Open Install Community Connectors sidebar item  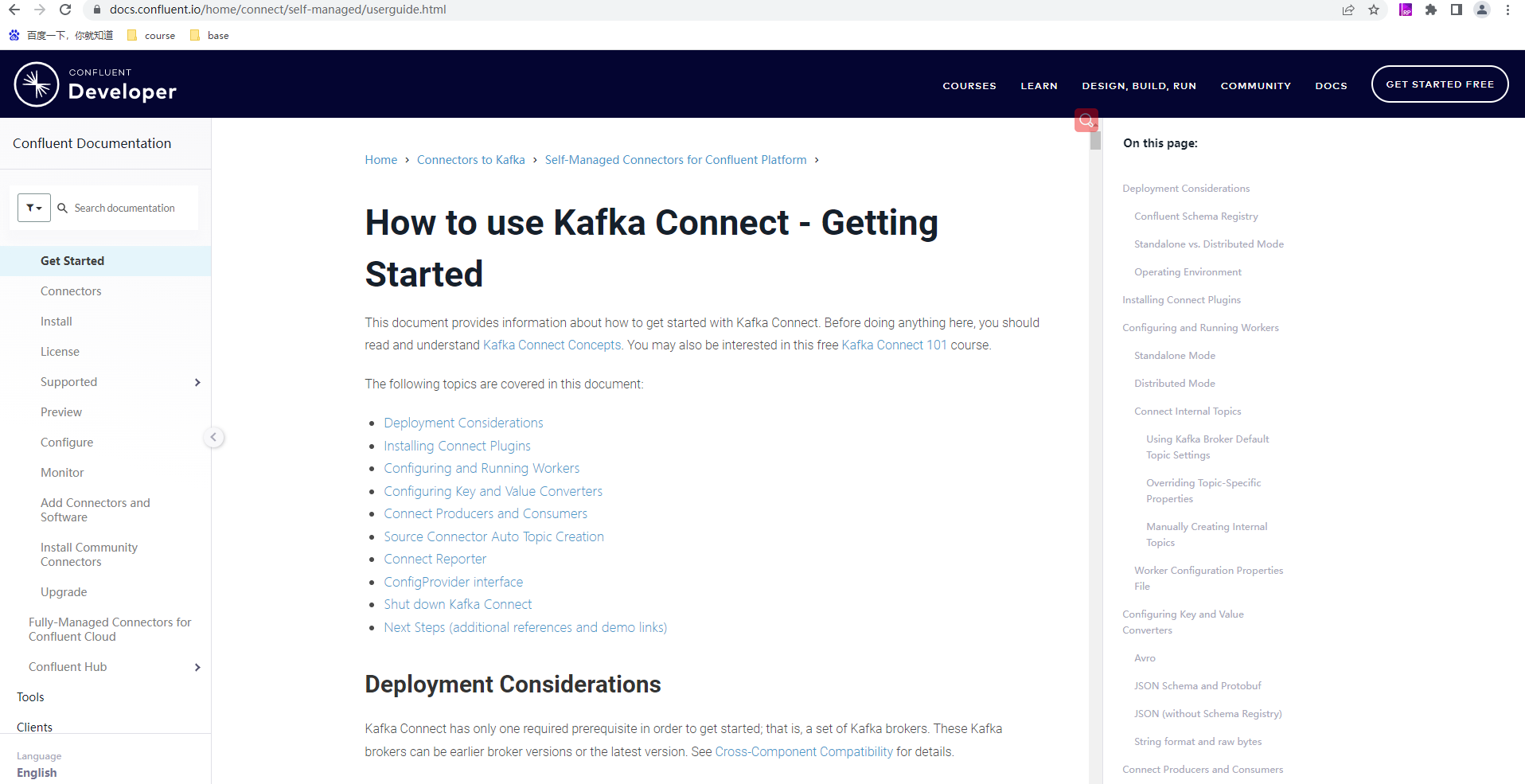coord(89,555)
